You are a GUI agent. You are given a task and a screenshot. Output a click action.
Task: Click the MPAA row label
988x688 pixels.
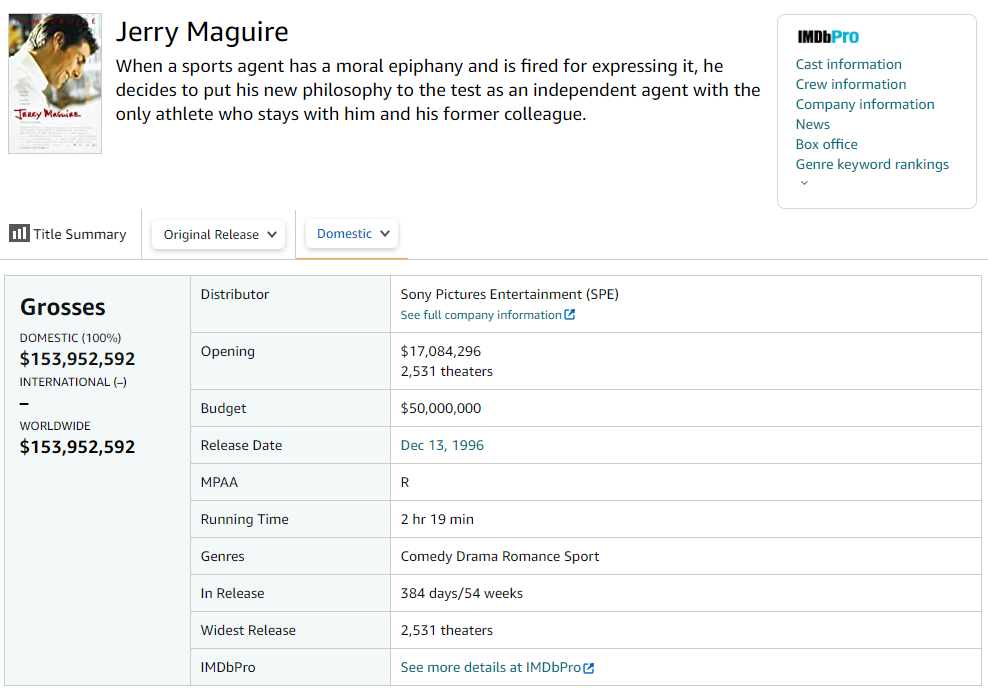click(219, 483)
